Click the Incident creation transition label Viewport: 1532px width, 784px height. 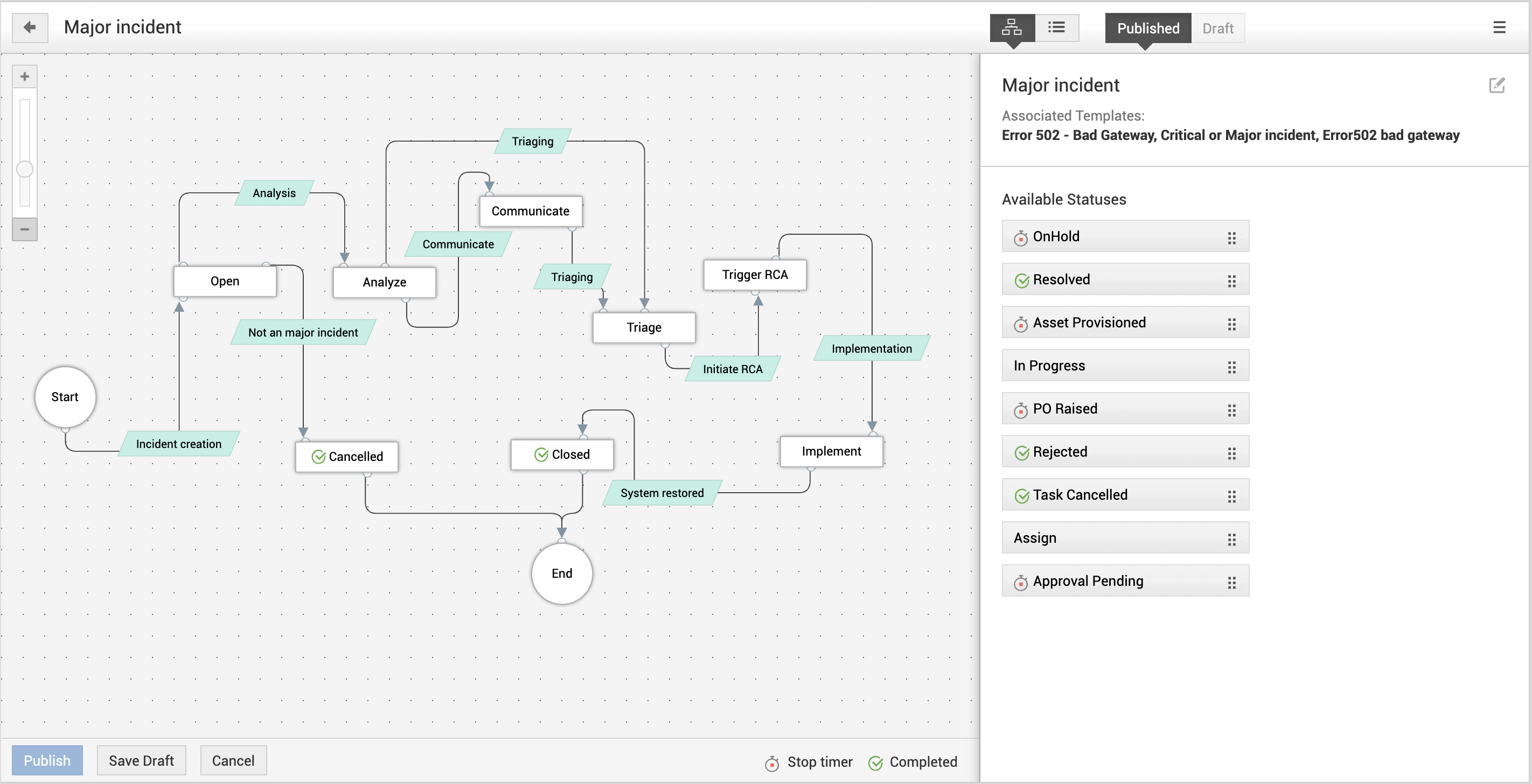coord(178,444)
